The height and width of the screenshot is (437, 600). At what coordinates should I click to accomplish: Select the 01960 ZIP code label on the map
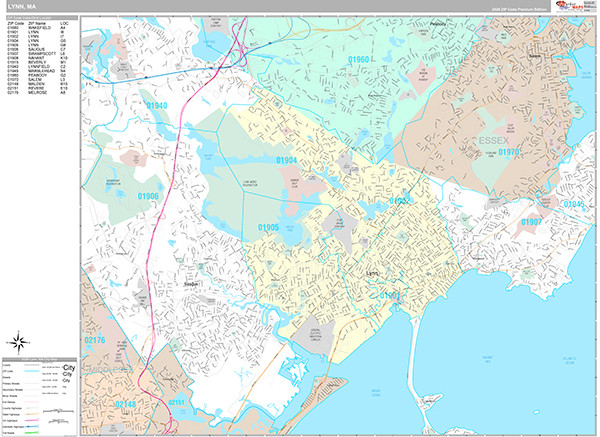tap(358, 59)
